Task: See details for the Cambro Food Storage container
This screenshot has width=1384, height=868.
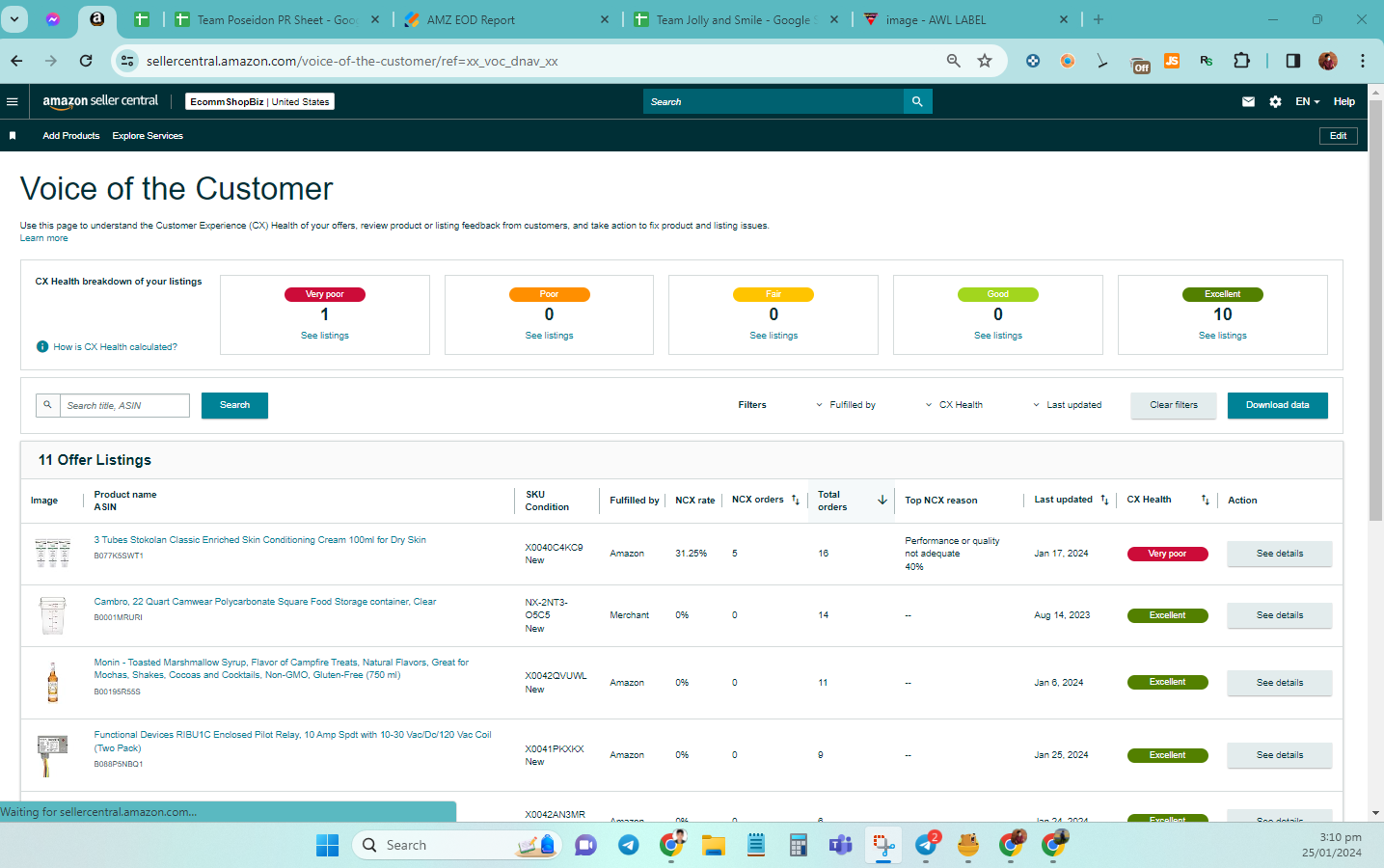Action: tap(1280, 615)
